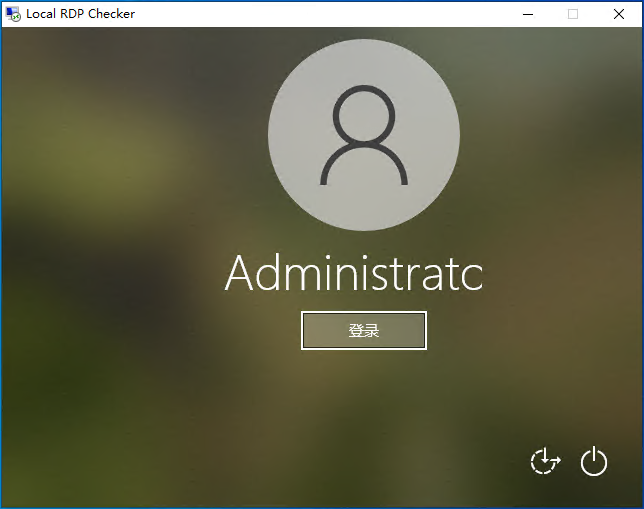Click the Local RDP Checker title text
Screen dimensions: 644x509
tap(80, 14)
